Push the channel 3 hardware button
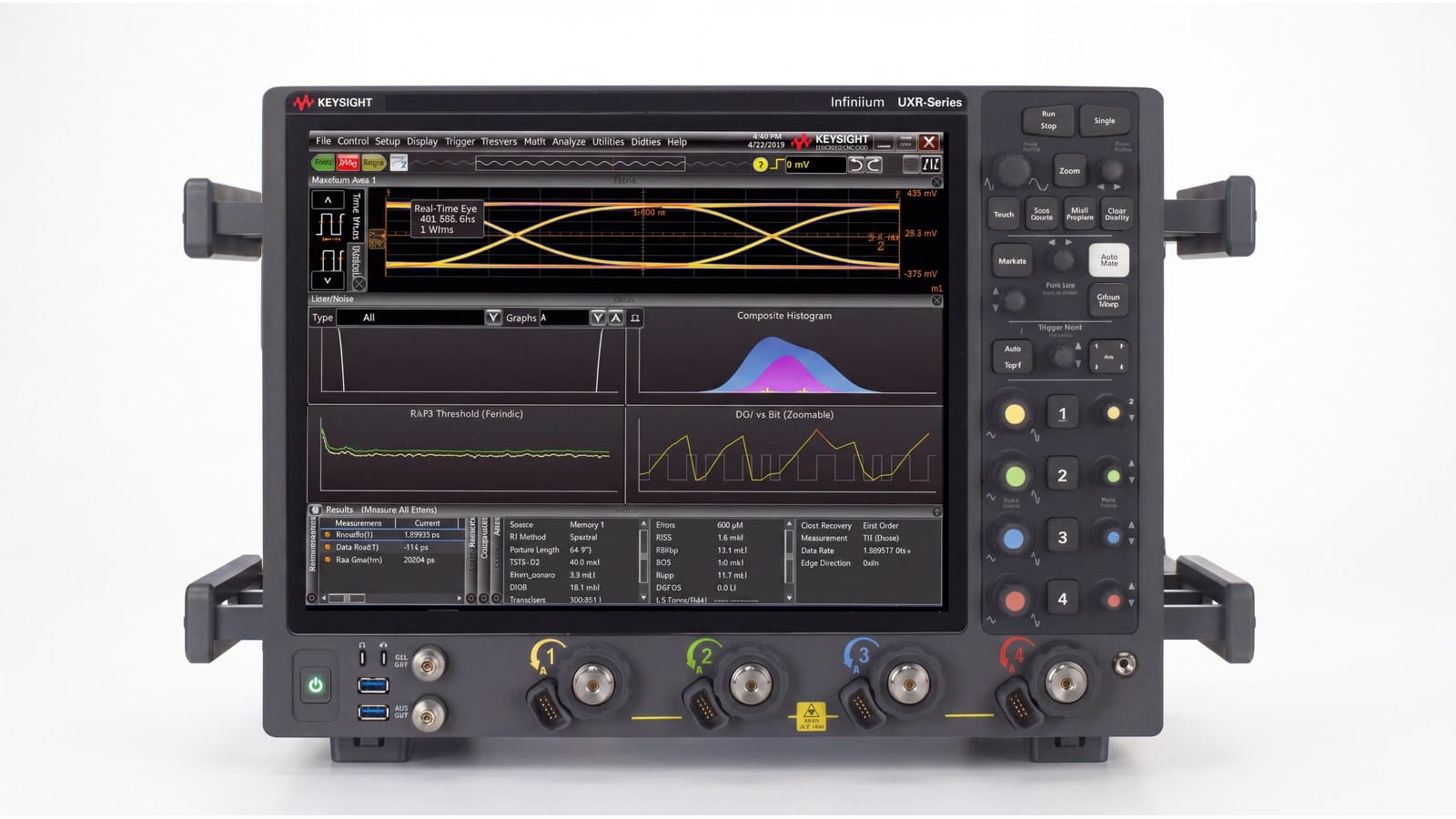The width and height of the screenshot is (1456, 819). click(x=1062, y=537)
